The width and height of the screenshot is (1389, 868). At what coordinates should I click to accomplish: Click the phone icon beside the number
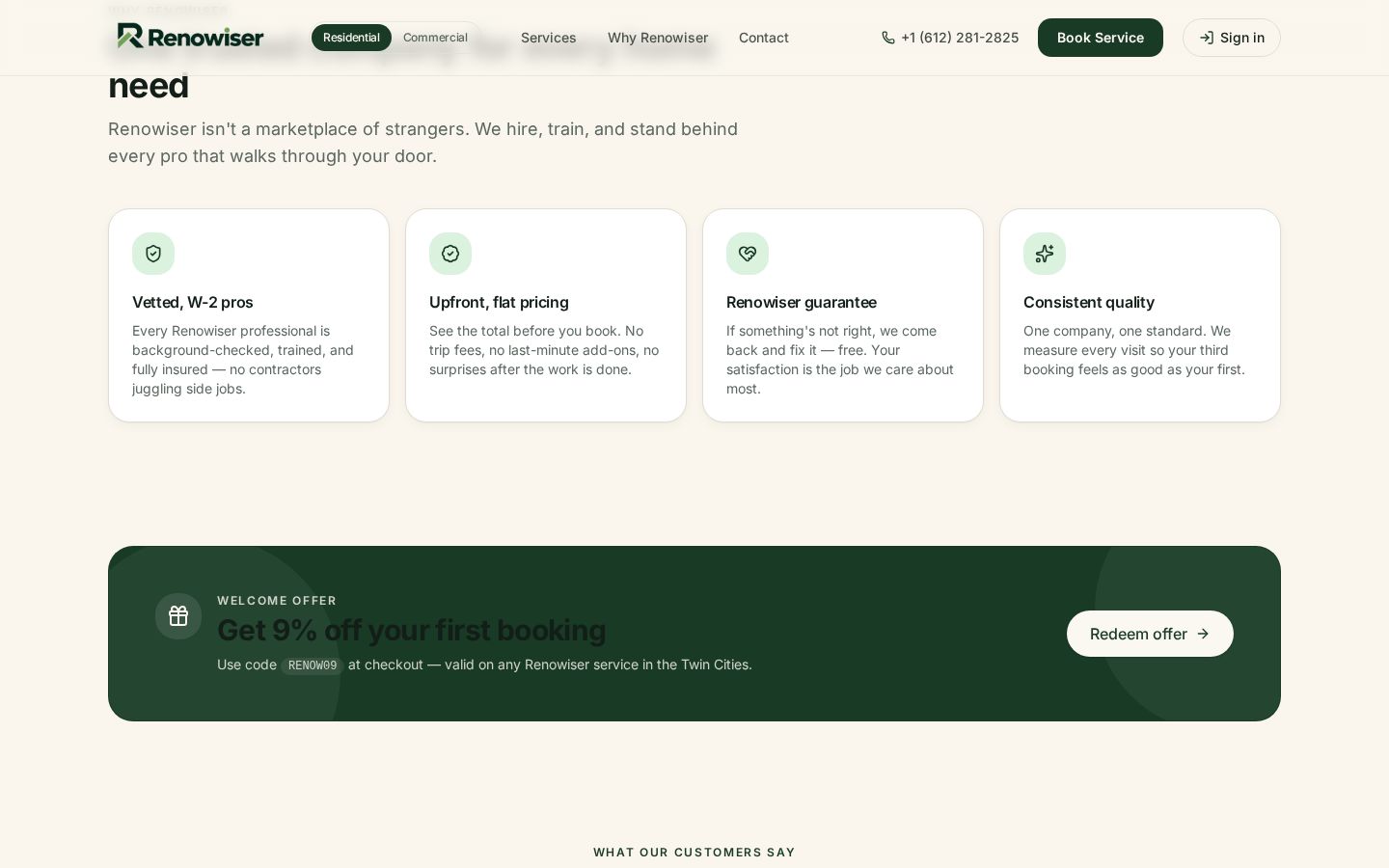888,38
